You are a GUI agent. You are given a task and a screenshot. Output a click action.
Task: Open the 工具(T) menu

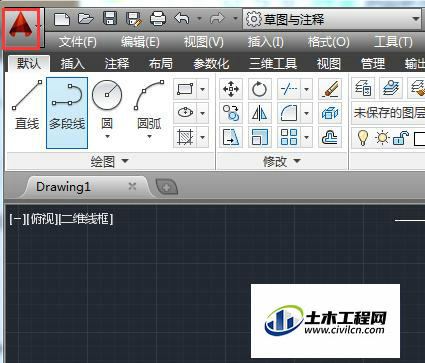[393, 42]
